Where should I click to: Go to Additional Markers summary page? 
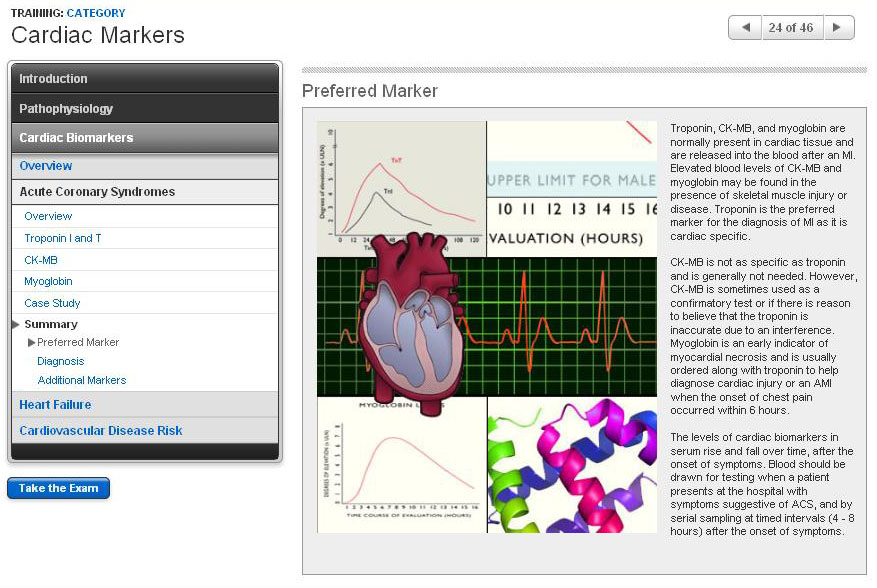(82, 380)
